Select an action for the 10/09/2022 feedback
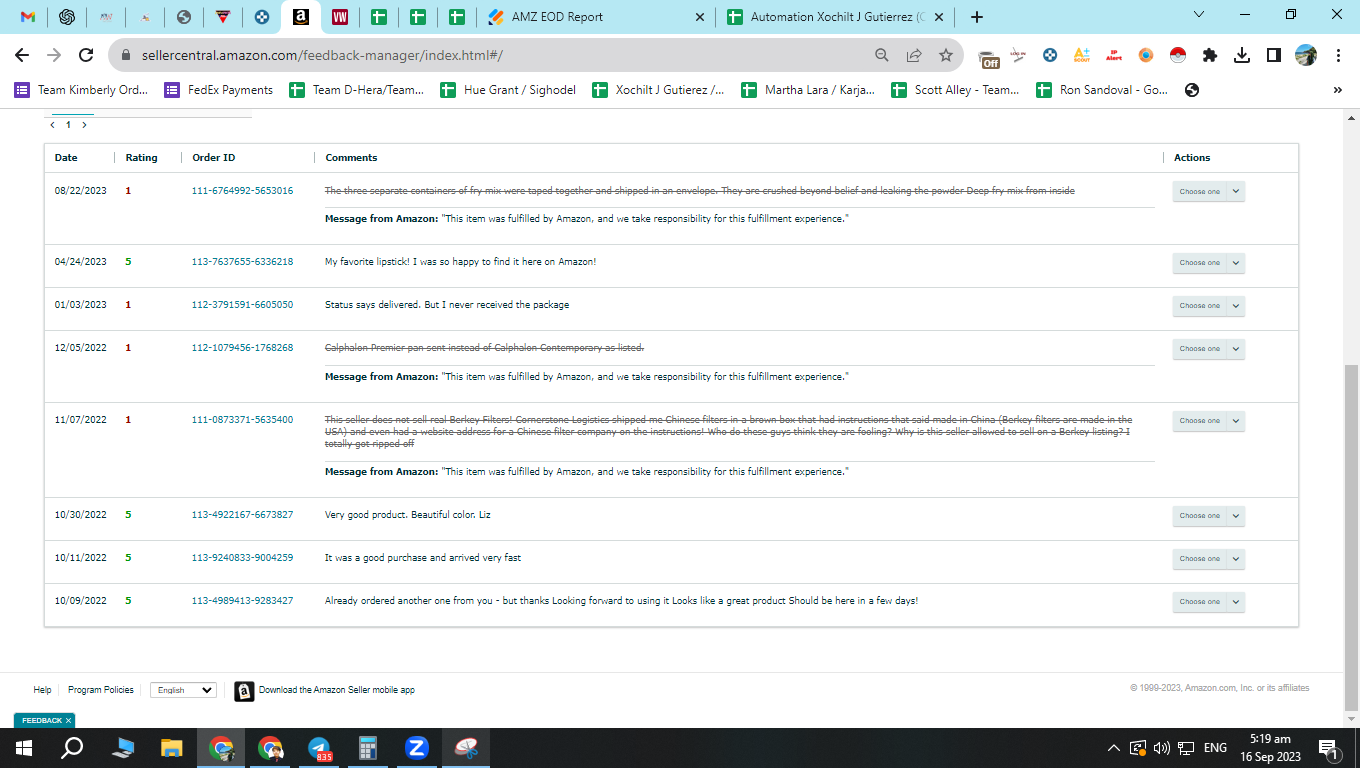The image size is (1360, 768). point(1208,602)
